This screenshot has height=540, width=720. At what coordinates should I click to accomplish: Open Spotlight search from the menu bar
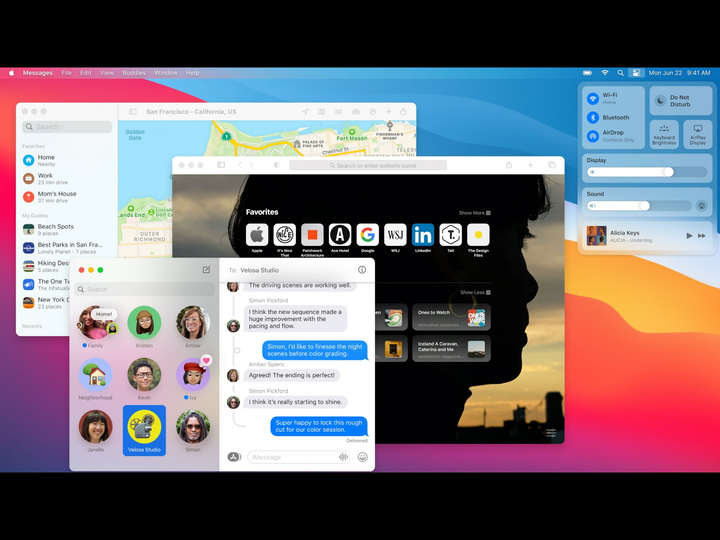tap(620, 73)
